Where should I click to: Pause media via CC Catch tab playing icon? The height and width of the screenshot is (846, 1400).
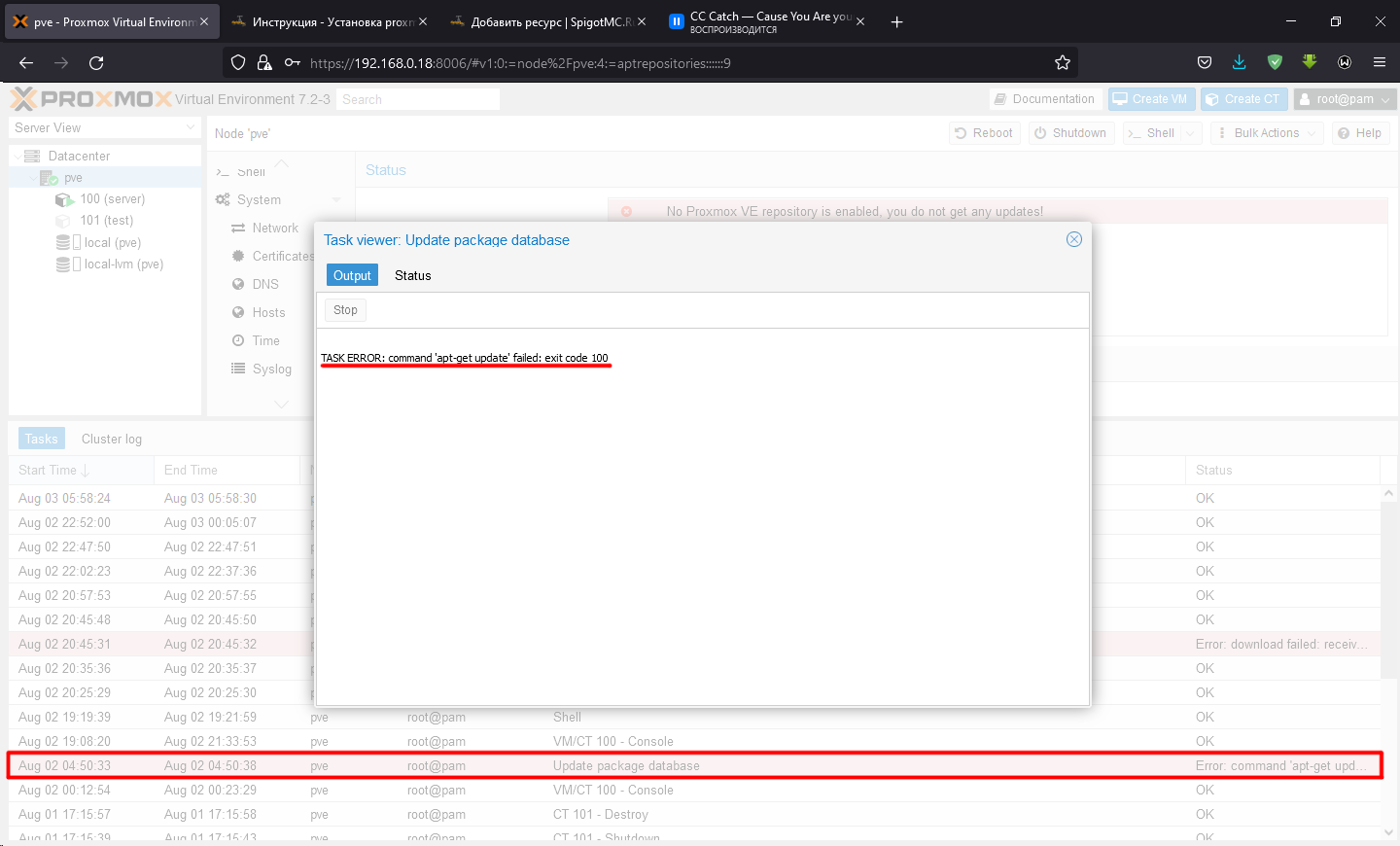click(677, 21)
